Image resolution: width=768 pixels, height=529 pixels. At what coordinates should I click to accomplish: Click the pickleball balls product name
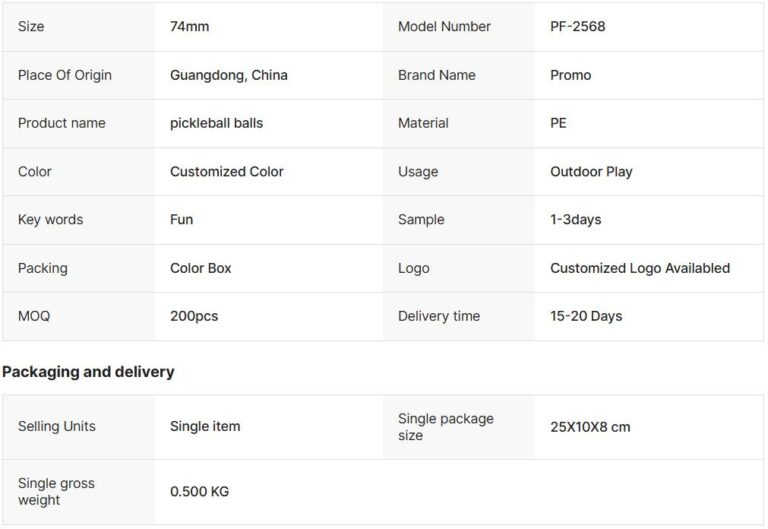(x=216, y=123)
